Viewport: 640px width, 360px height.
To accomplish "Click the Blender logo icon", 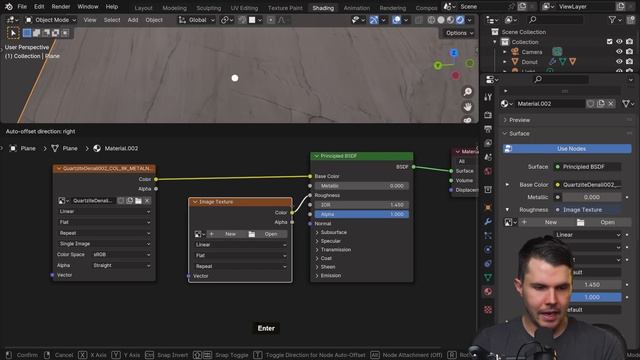I will (9, 7).
